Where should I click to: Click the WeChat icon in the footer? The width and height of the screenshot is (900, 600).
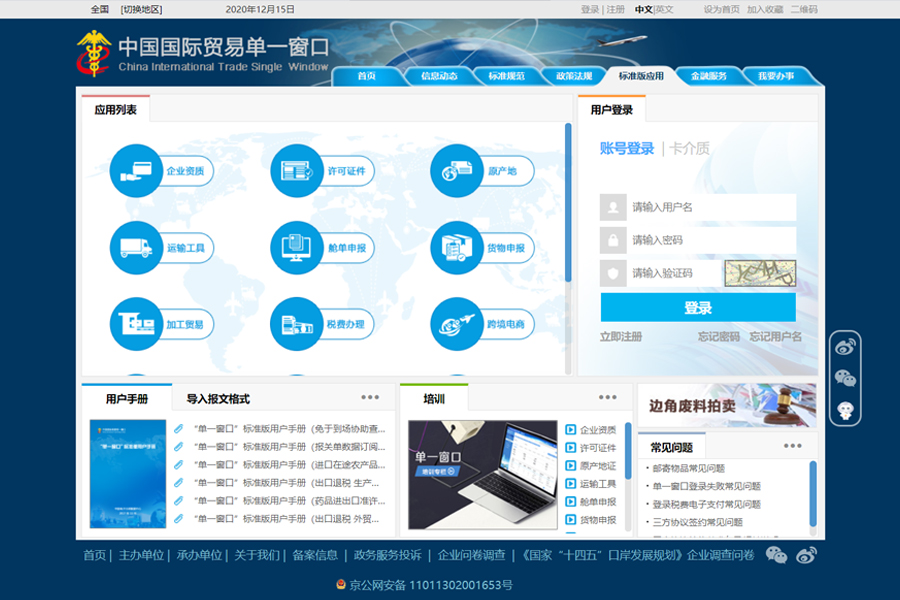pos(776,555)
